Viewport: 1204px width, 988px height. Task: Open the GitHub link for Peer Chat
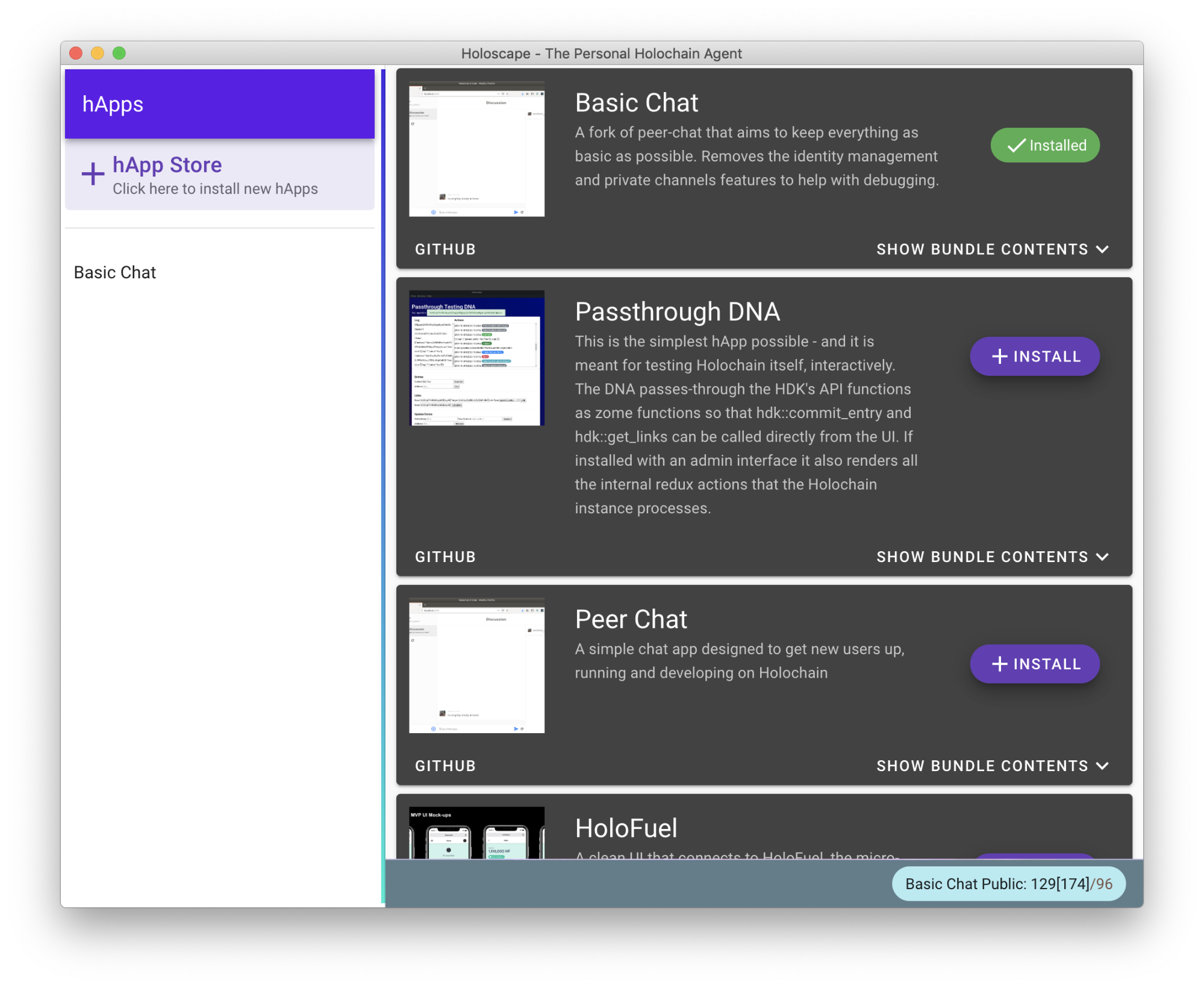pos(445,766)
